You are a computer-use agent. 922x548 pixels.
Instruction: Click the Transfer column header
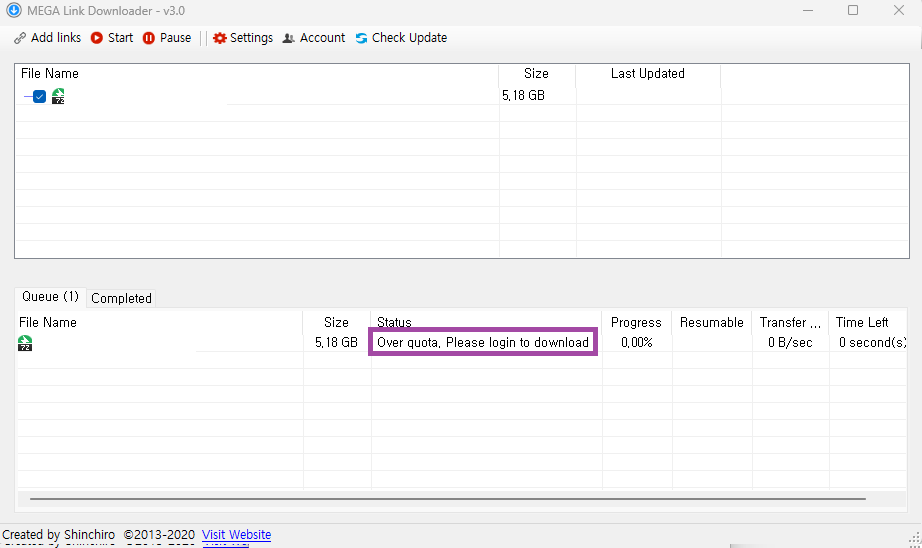point(790,322)
